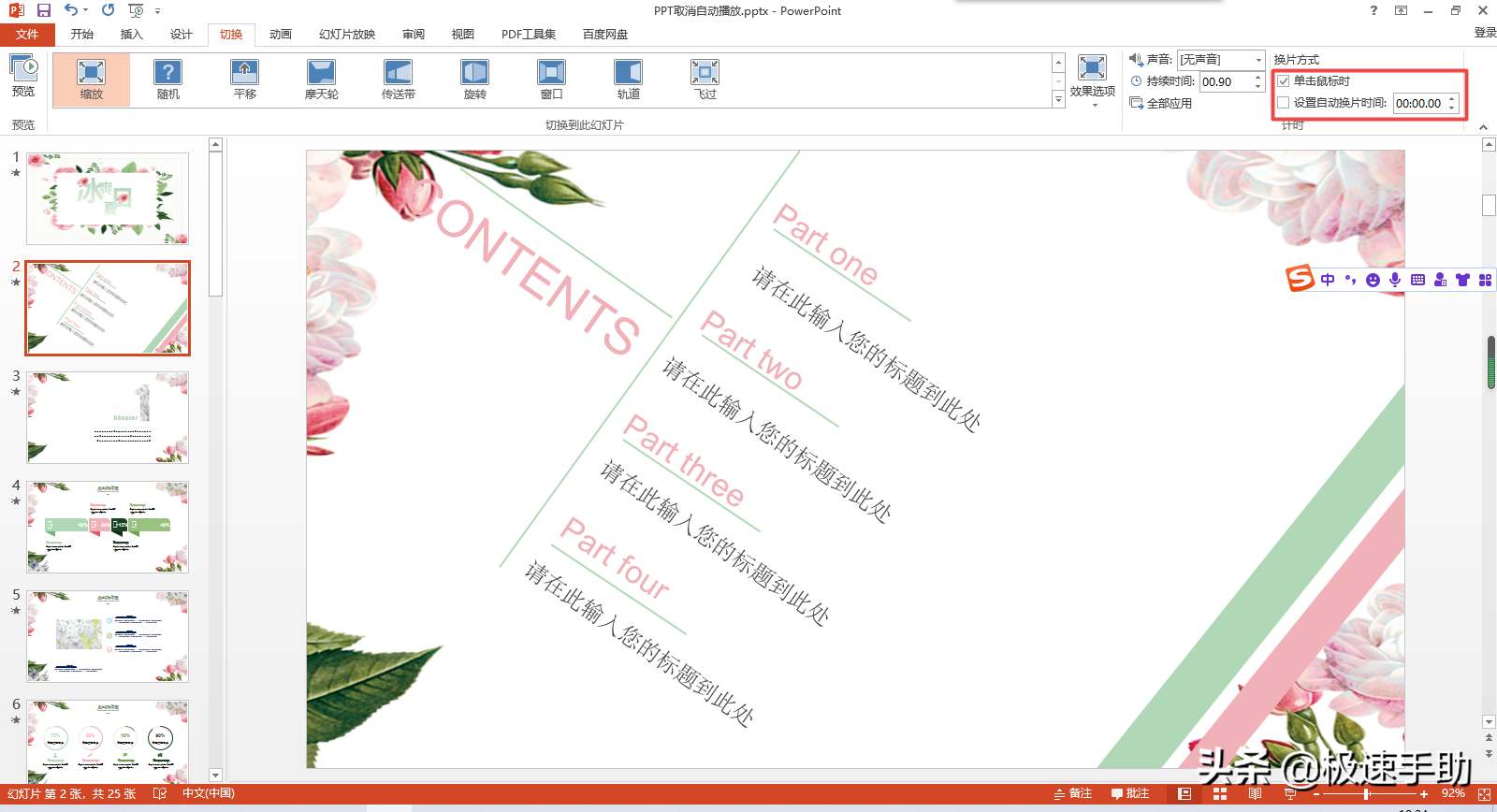
Task: Open Sogou toolbox grid icon
Action: [x=1485, y=280]
